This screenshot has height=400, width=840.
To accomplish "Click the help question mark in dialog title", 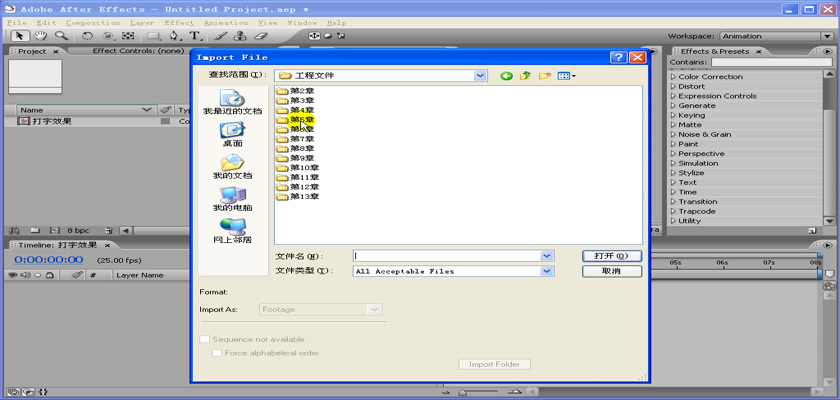I will (618, 57).
